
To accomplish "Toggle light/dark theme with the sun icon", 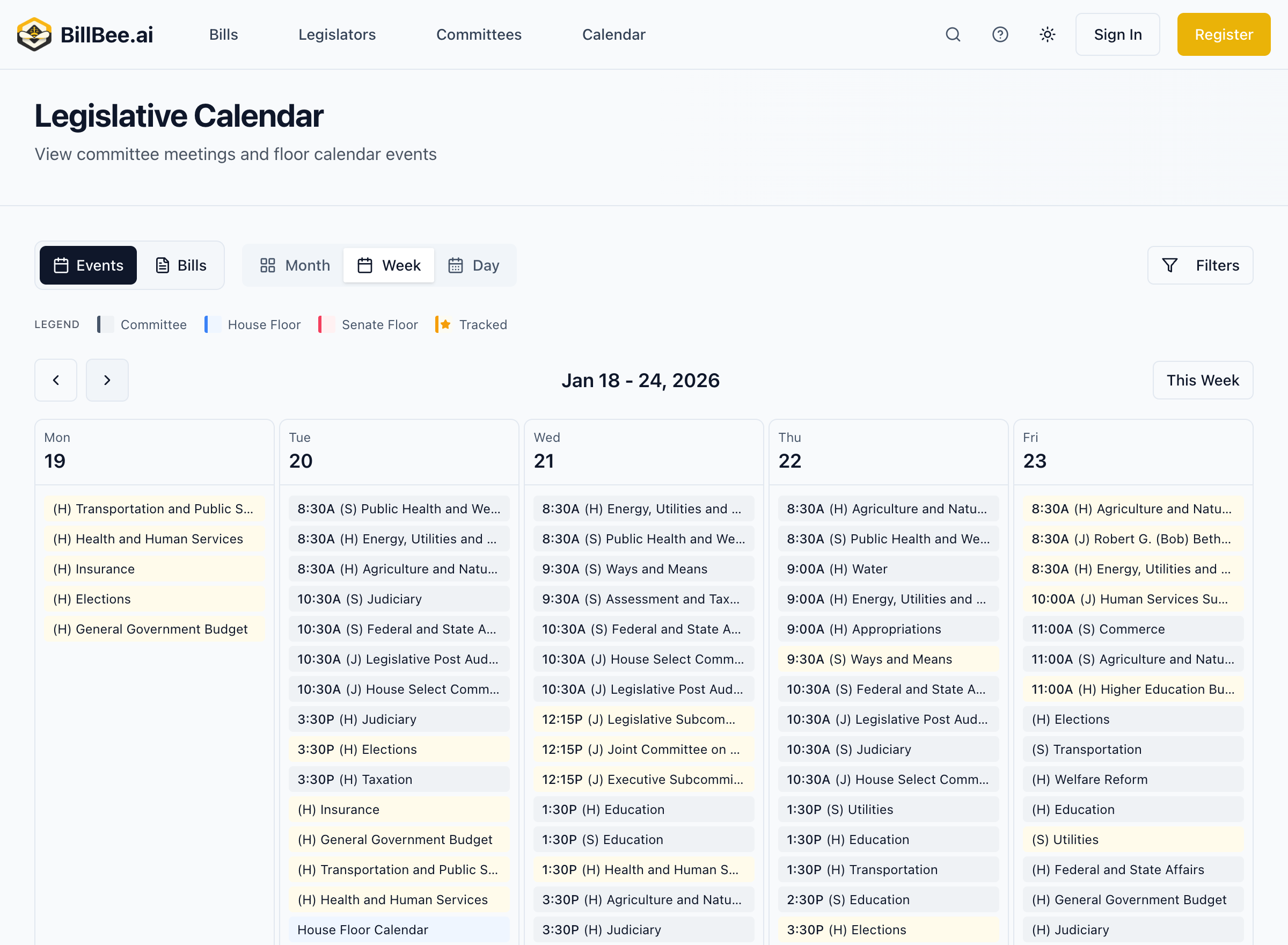I will [1046, 34].
